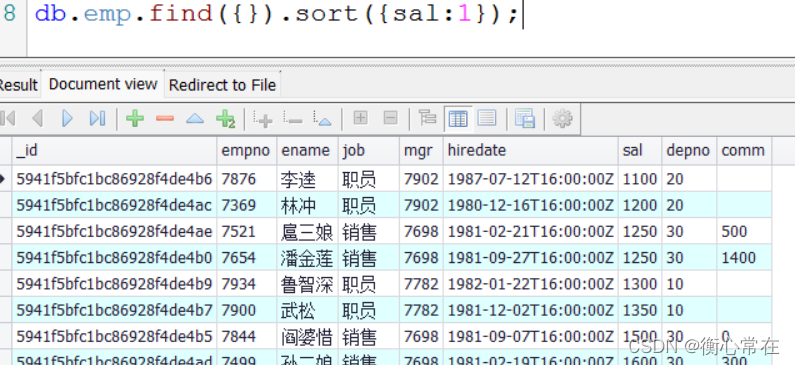Delete document with red minus icon
Viewport: 795px width, 365px height.
pyautogui.click(x=165, y=119)
